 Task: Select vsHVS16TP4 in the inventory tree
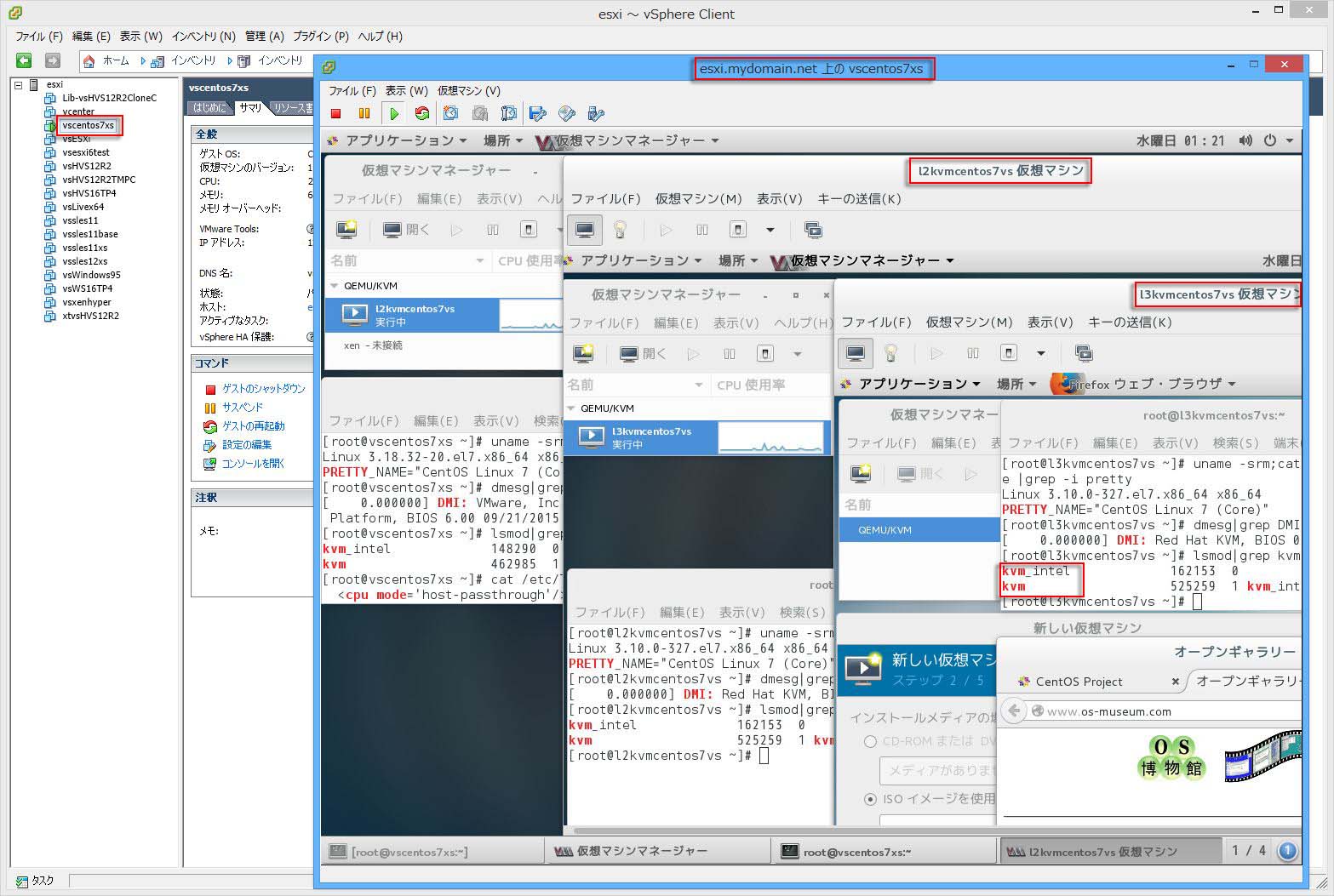click(x=89, y=193)
